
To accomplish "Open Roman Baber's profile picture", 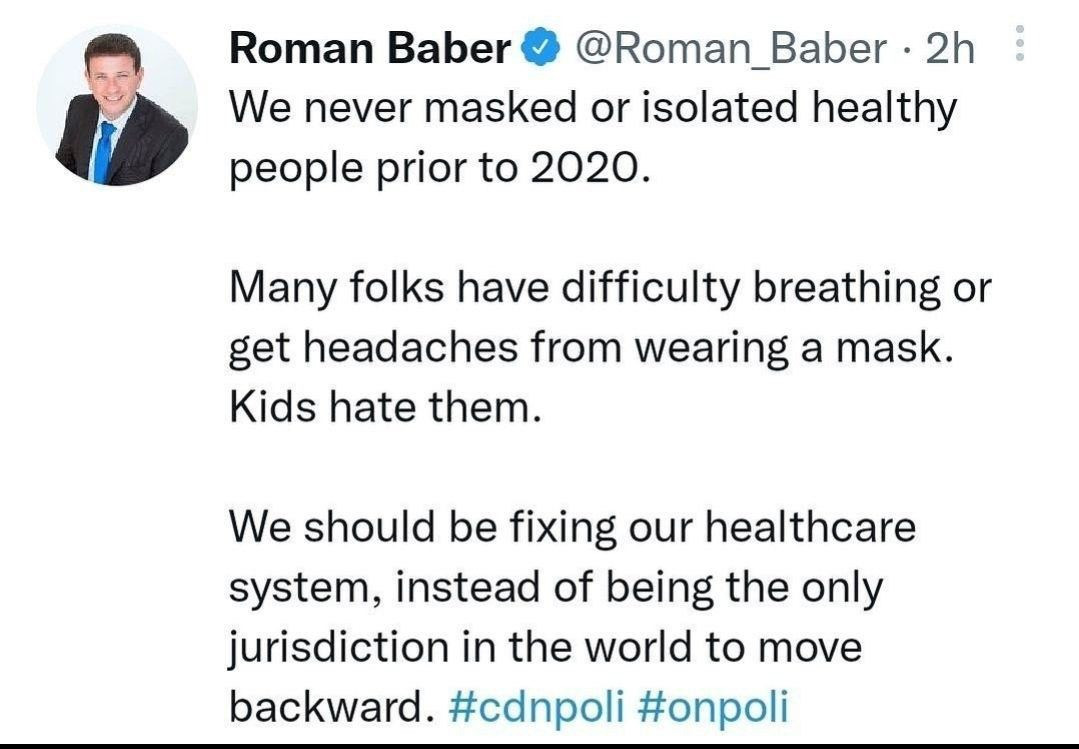I will tap(117, 107).
